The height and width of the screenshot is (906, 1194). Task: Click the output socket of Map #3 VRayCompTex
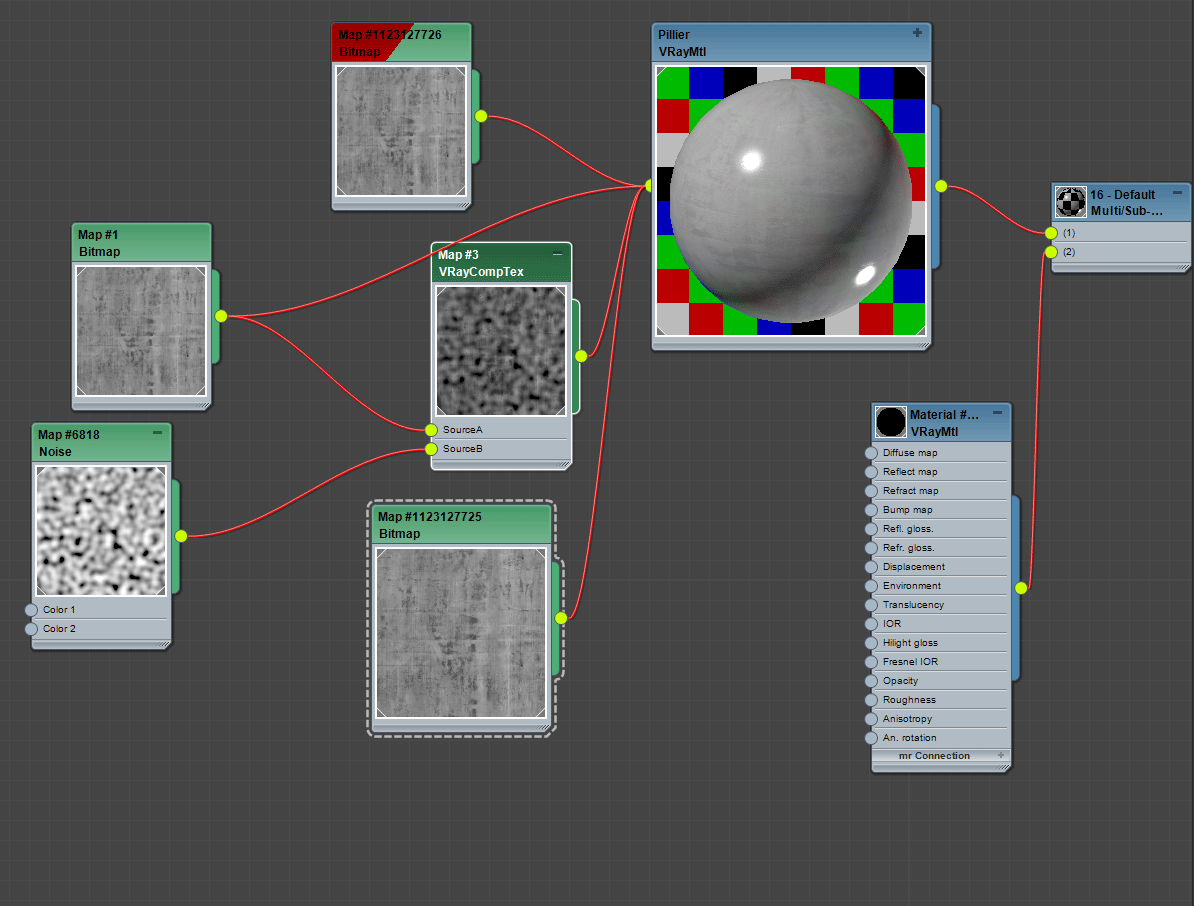click(x=581, y=356)
